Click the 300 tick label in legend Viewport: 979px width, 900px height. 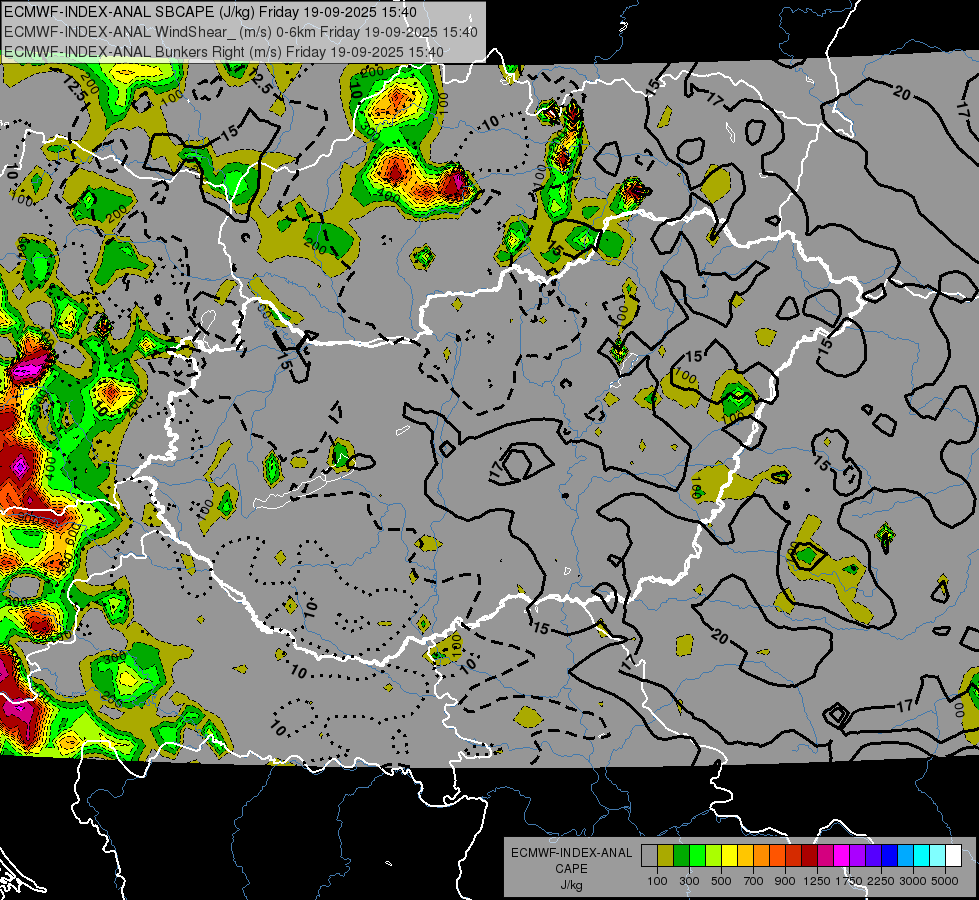(x=689, y=881)
